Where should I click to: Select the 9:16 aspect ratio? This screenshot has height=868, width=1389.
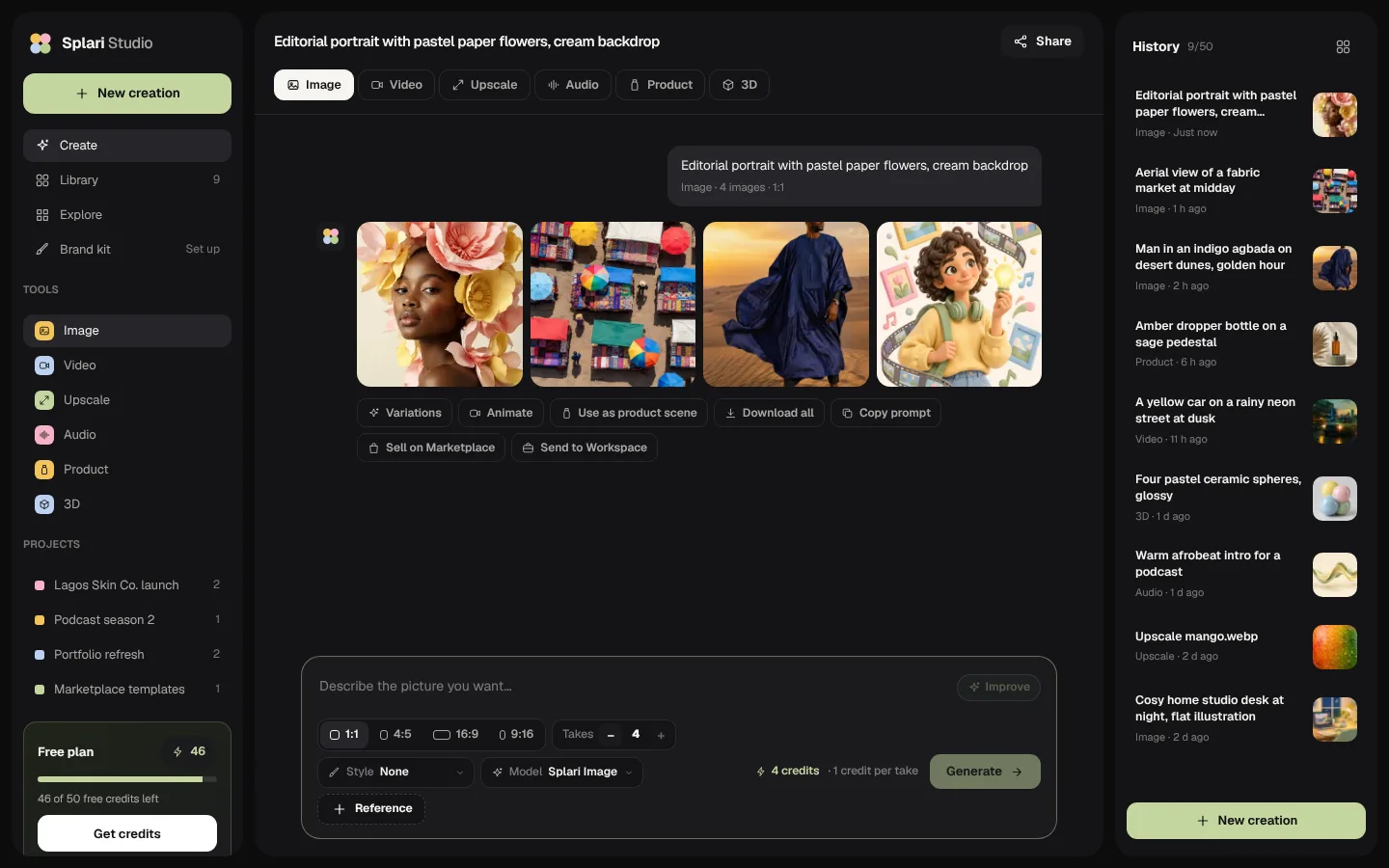click(516, 735)
